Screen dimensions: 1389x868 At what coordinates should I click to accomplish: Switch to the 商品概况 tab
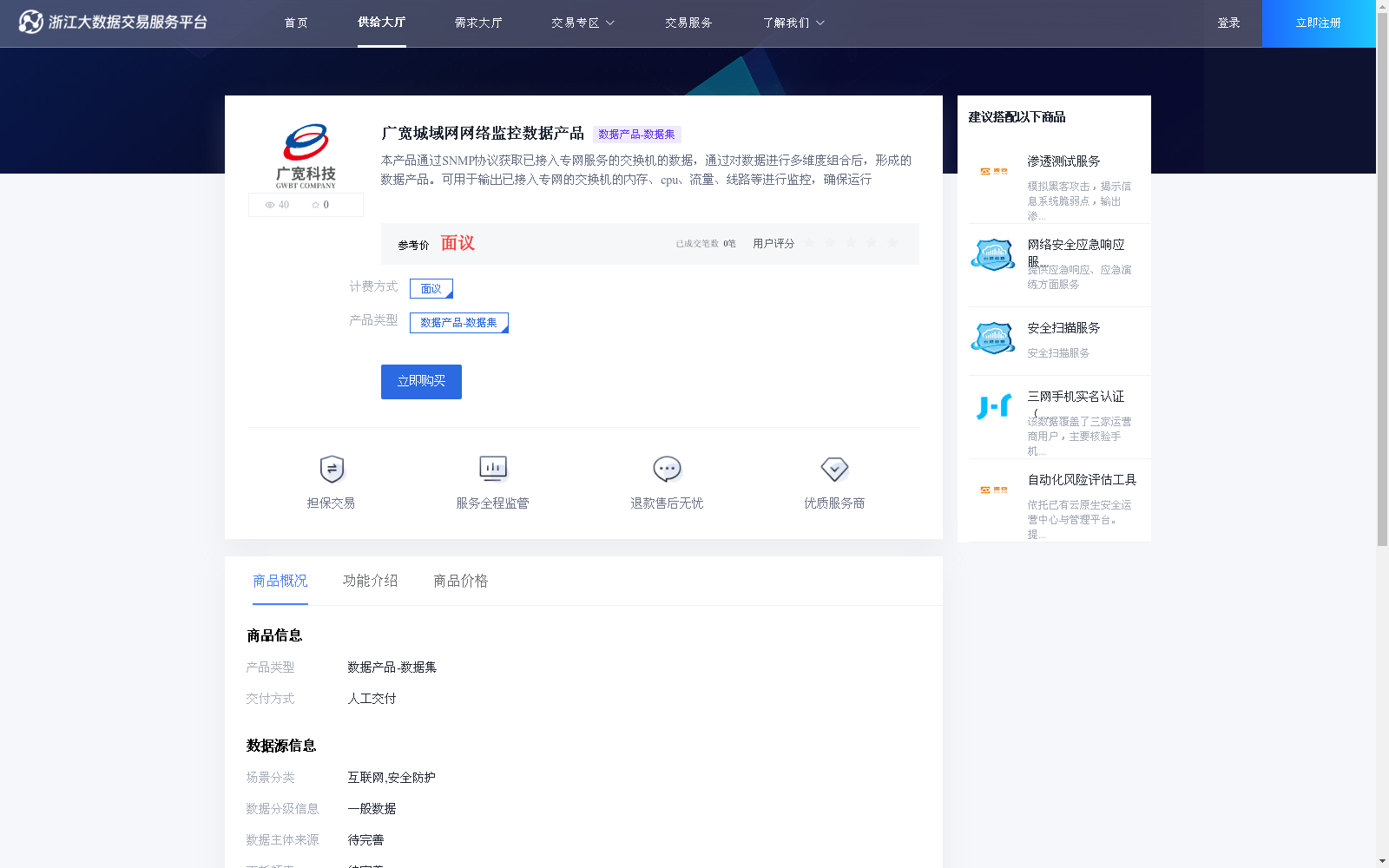click(x=280, y=581)
